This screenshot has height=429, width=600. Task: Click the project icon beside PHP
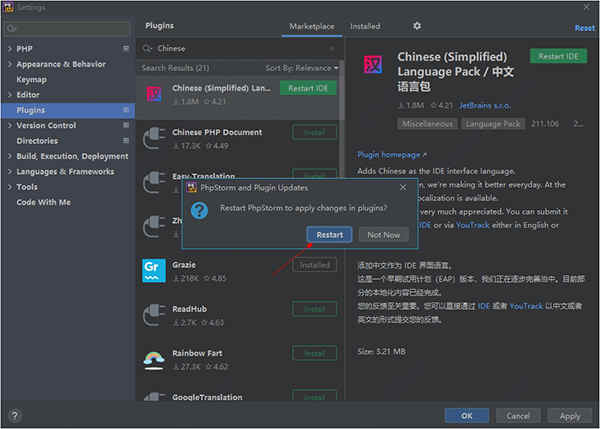pos(126,48)
